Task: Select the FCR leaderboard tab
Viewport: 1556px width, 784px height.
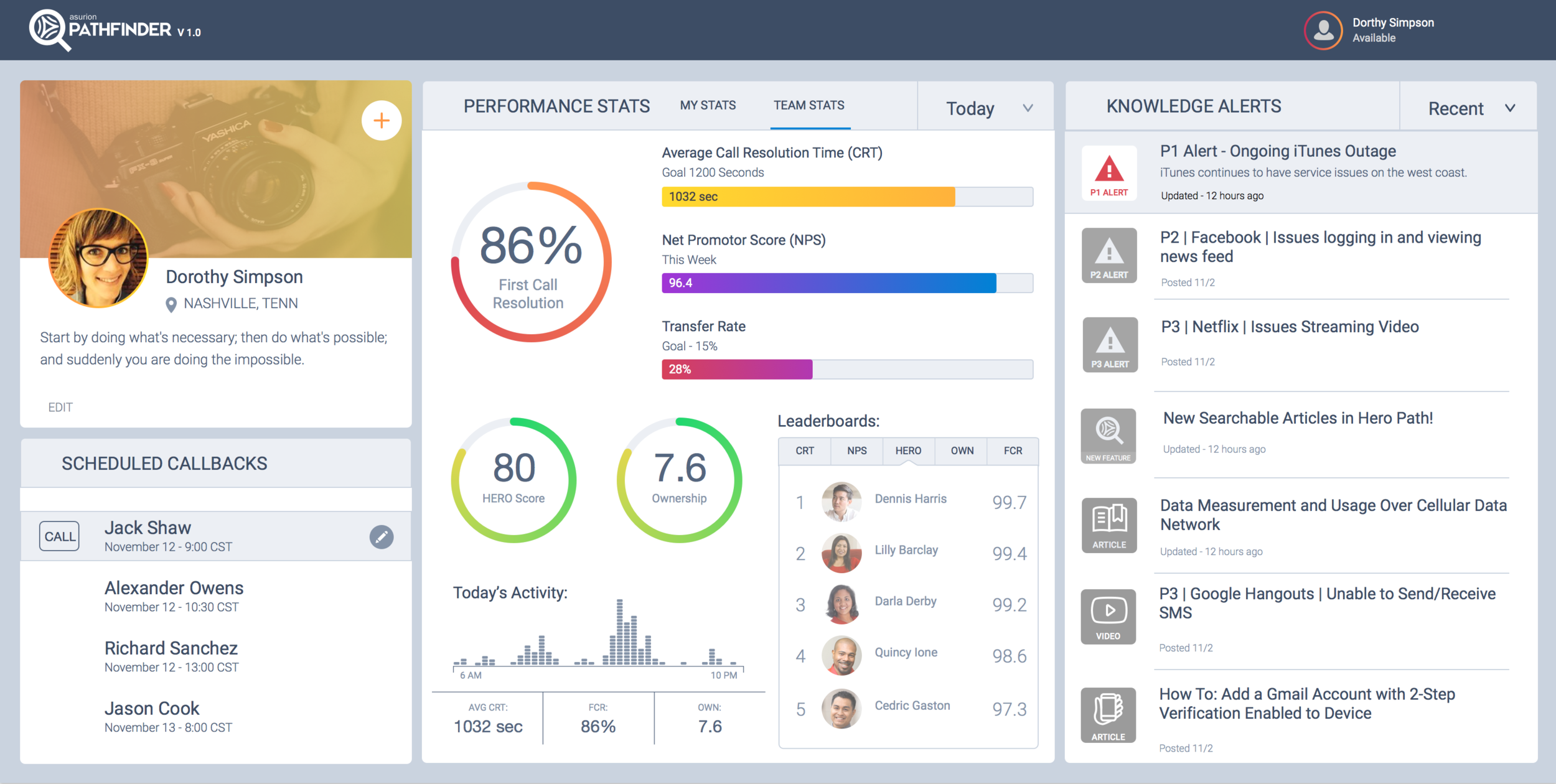Action: coord(1012,450)
